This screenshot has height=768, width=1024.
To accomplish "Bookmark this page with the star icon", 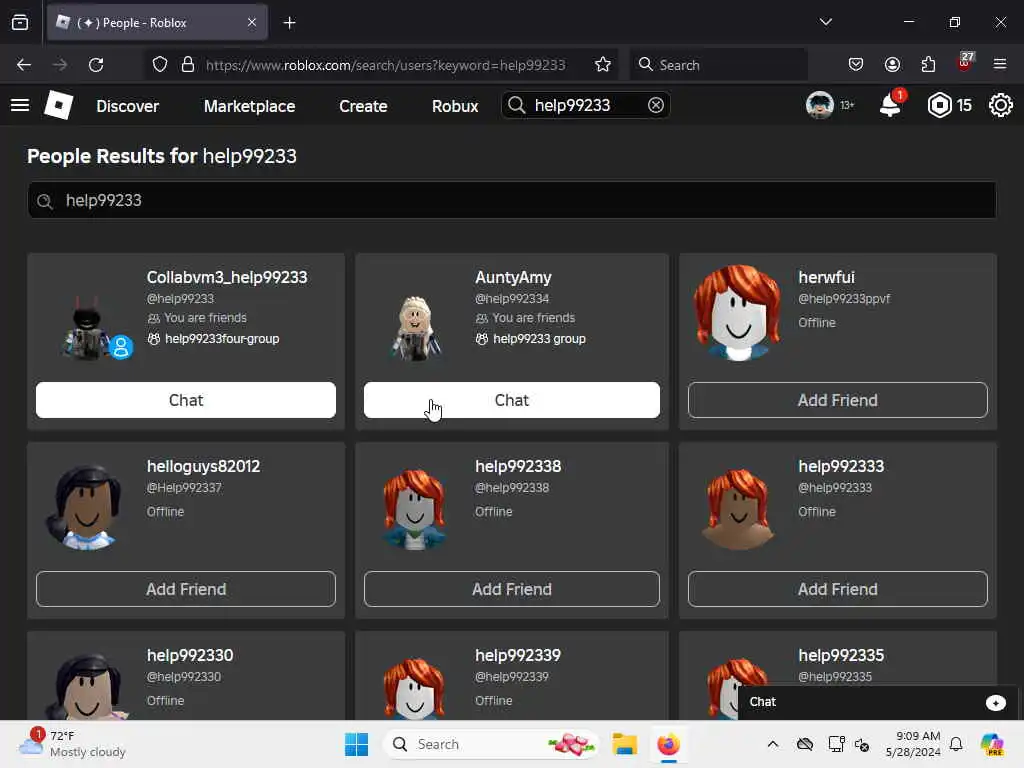I will (603, 65).
